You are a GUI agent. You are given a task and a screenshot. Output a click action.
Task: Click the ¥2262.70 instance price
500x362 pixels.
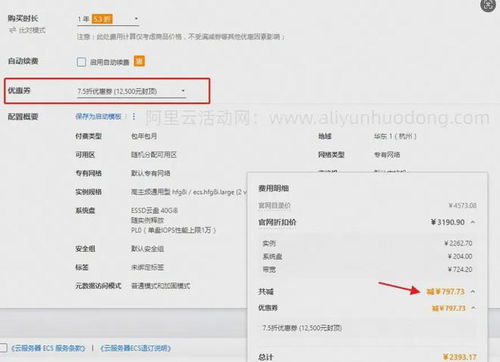tap(458, 243)
